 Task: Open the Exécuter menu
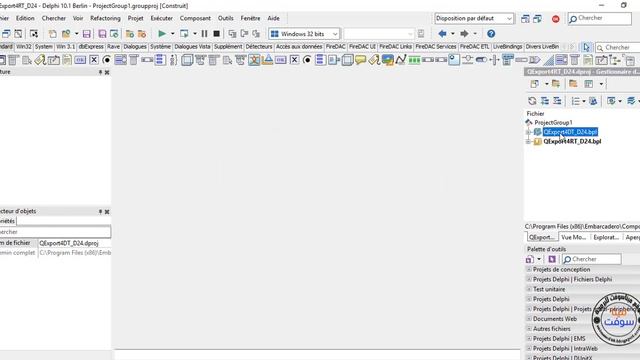(x=162, y=18)
